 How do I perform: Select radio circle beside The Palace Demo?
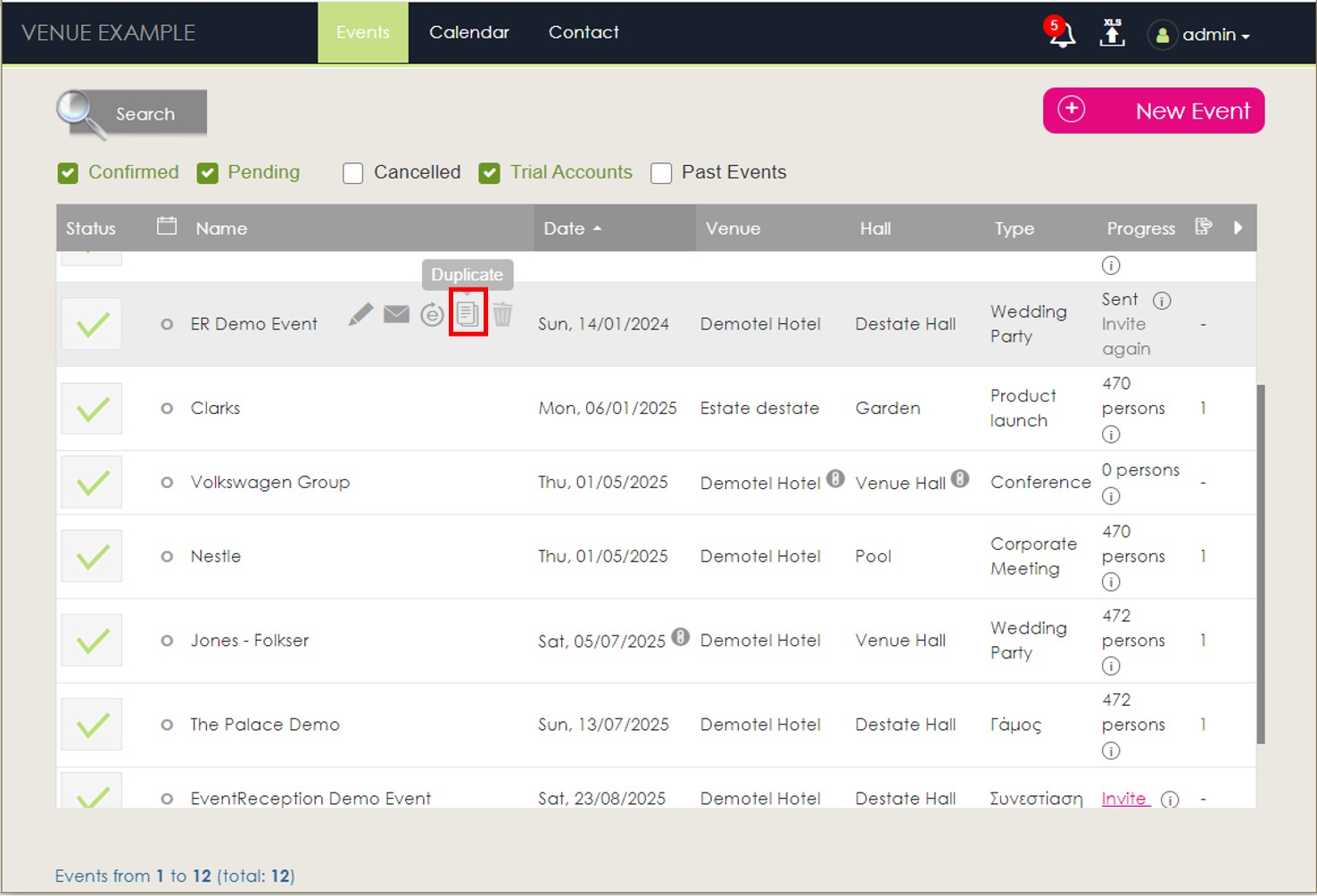pyautogui.click(x=167, y=725)
